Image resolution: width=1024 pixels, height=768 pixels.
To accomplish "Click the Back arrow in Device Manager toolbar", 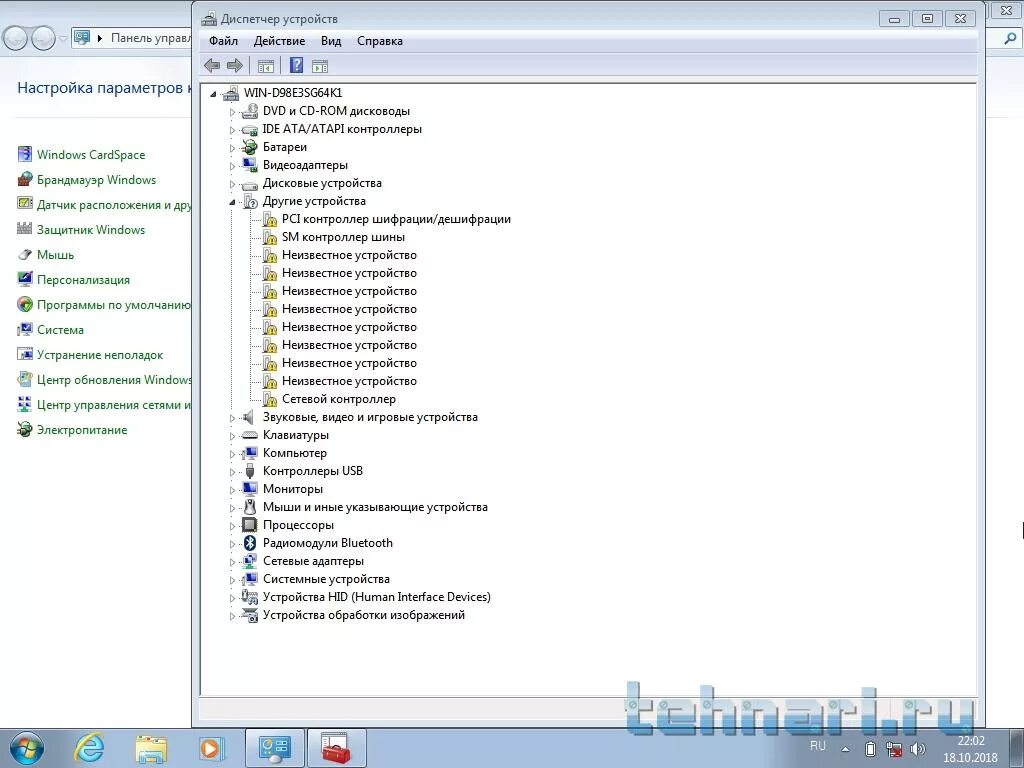I will click(212, 65).
